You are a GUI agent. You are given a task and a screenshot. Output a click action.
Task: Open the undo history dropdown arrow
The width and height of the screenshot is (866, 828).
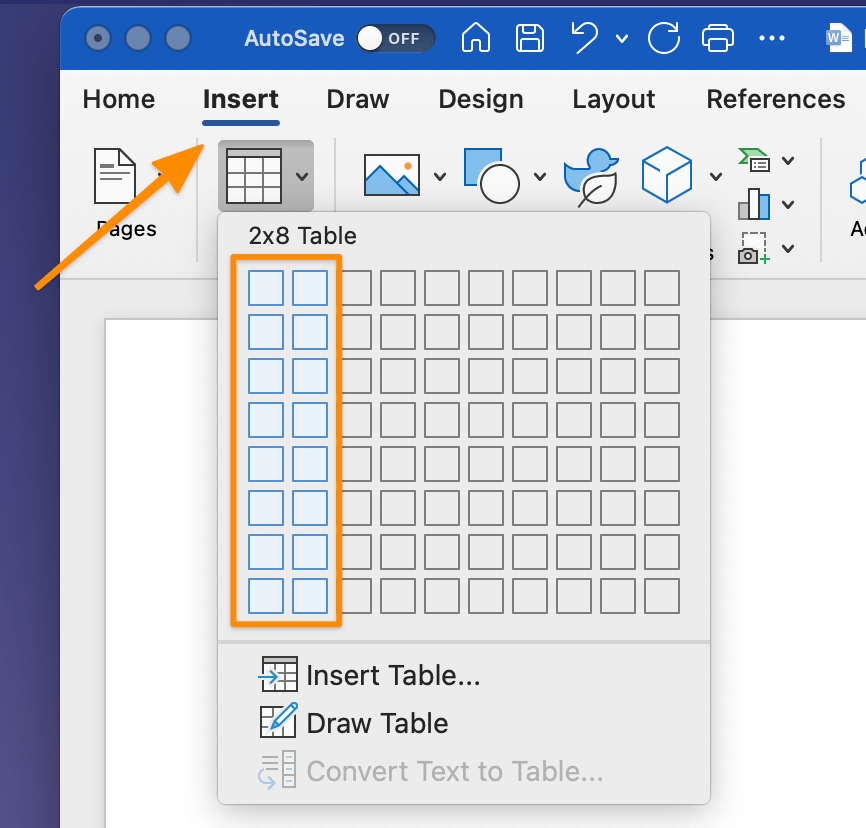(622, 39)
